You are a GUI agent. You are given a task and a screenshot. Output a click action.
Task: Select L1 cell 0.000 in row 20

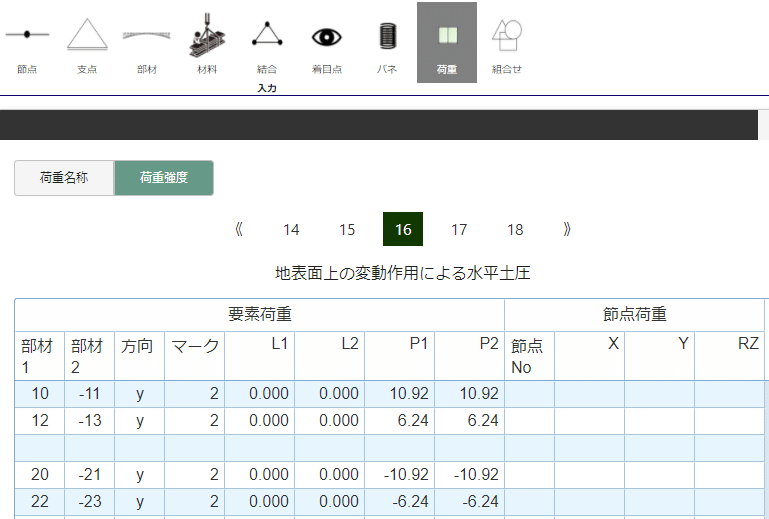pyautogui.click(x=260, y=475)
